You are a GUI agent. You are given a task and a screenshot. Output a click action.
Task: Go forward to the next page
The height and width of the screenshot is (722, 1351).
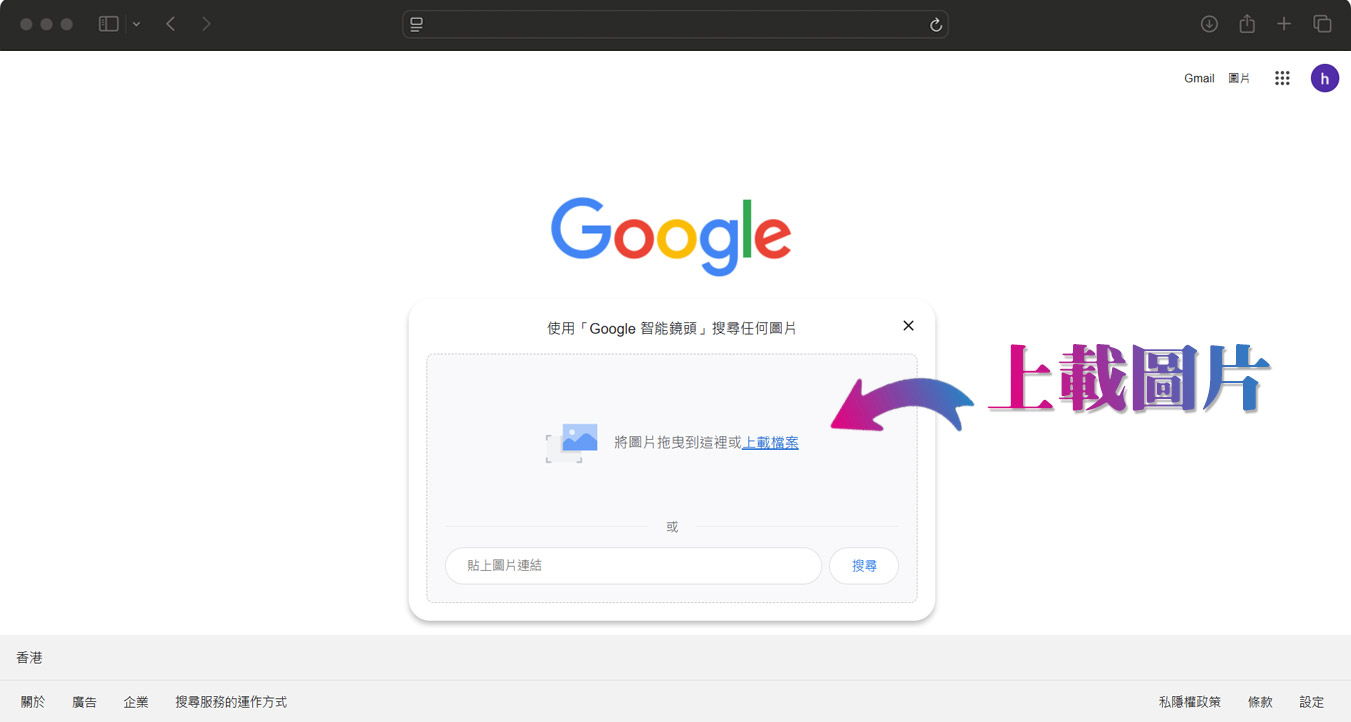coord(206,24)
